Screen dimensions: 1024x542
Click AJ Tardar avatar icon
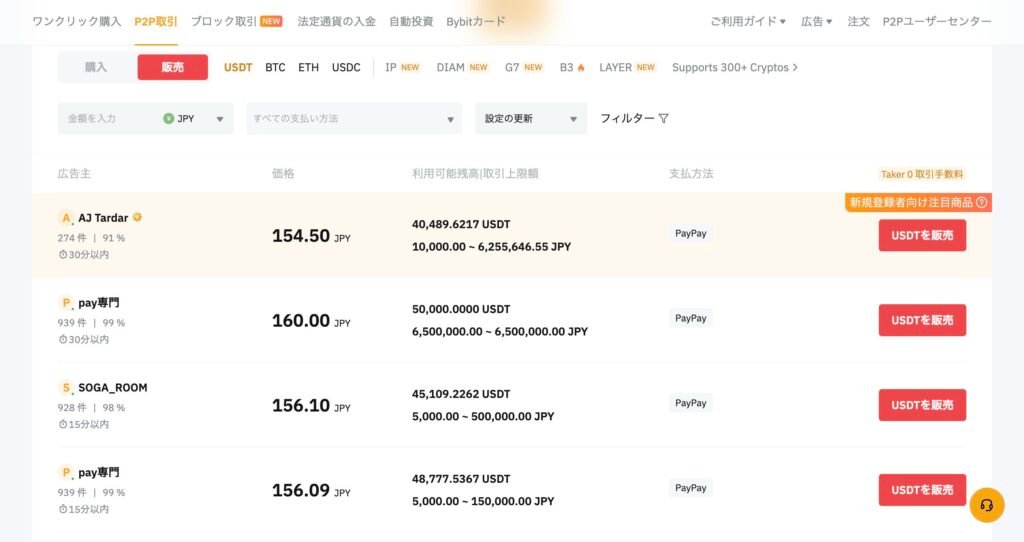click(x=65, y=218)
